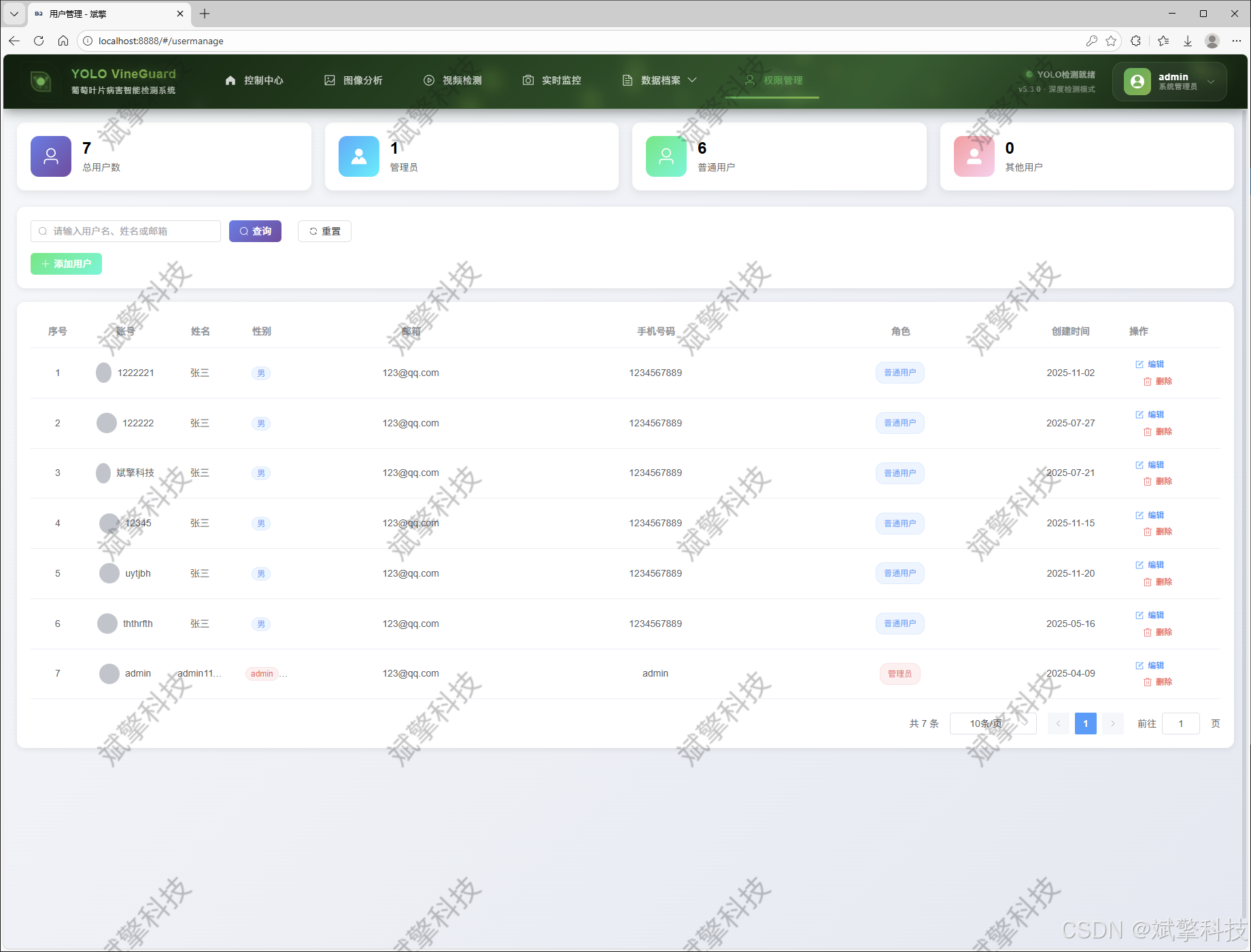Open the 10条/页 page size dropdown
This screenshot has height=952, width=1251.
[993, 724]
